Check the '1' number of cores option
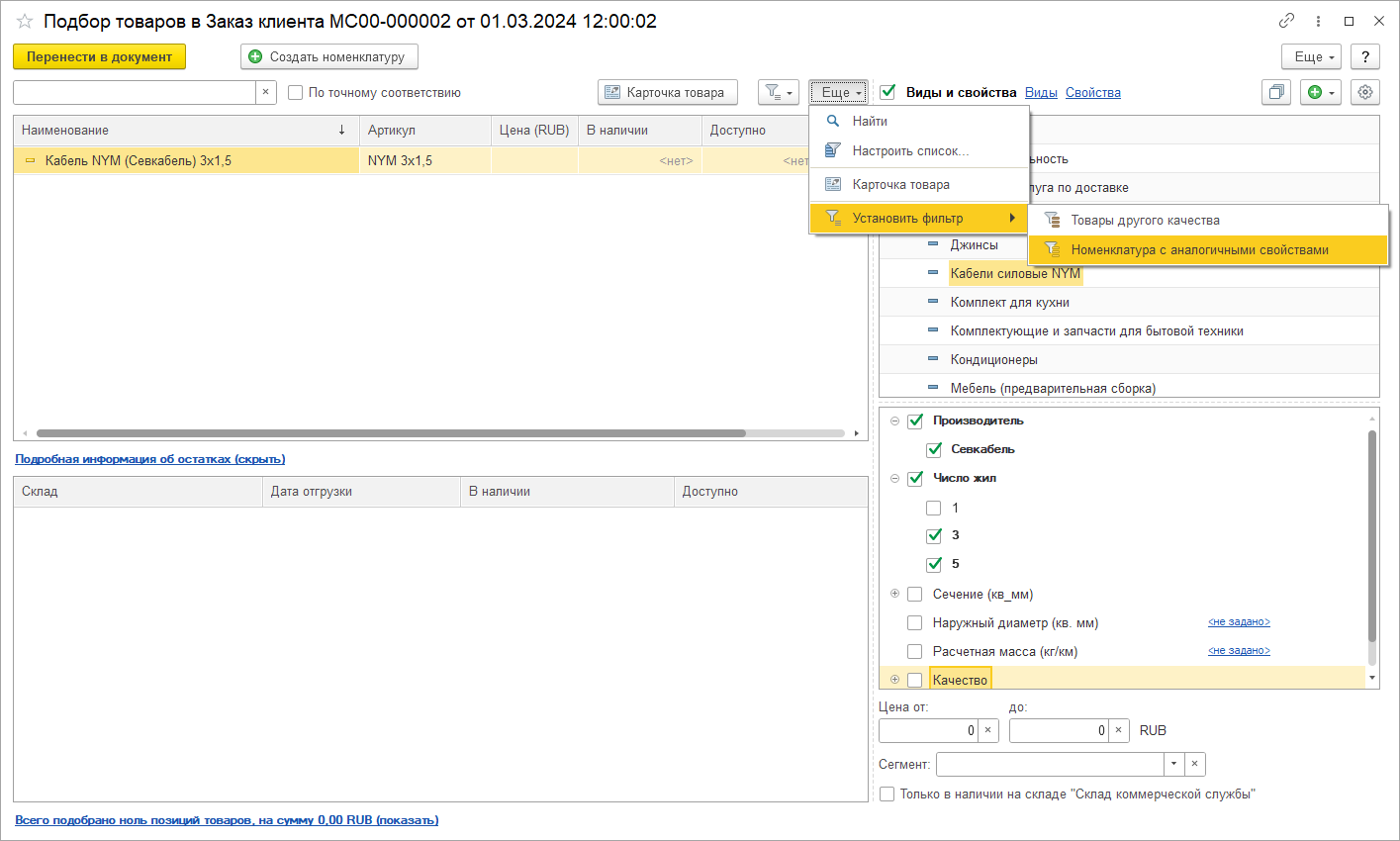Viewport: 1400px width, 841px height. pos(934,508)
